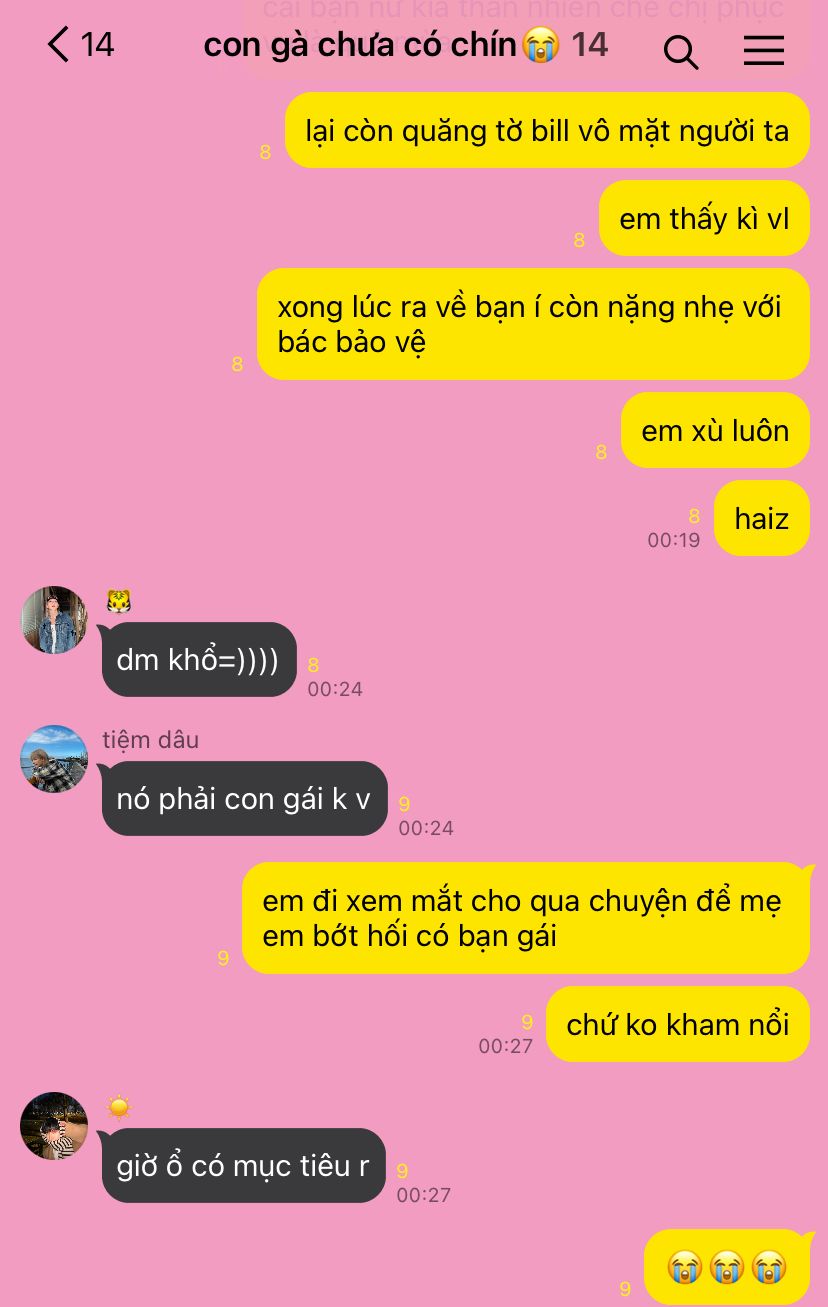Open tiệm dâu's profile avatar
The height and width of the screenshot is (1307, 828).
54,759
